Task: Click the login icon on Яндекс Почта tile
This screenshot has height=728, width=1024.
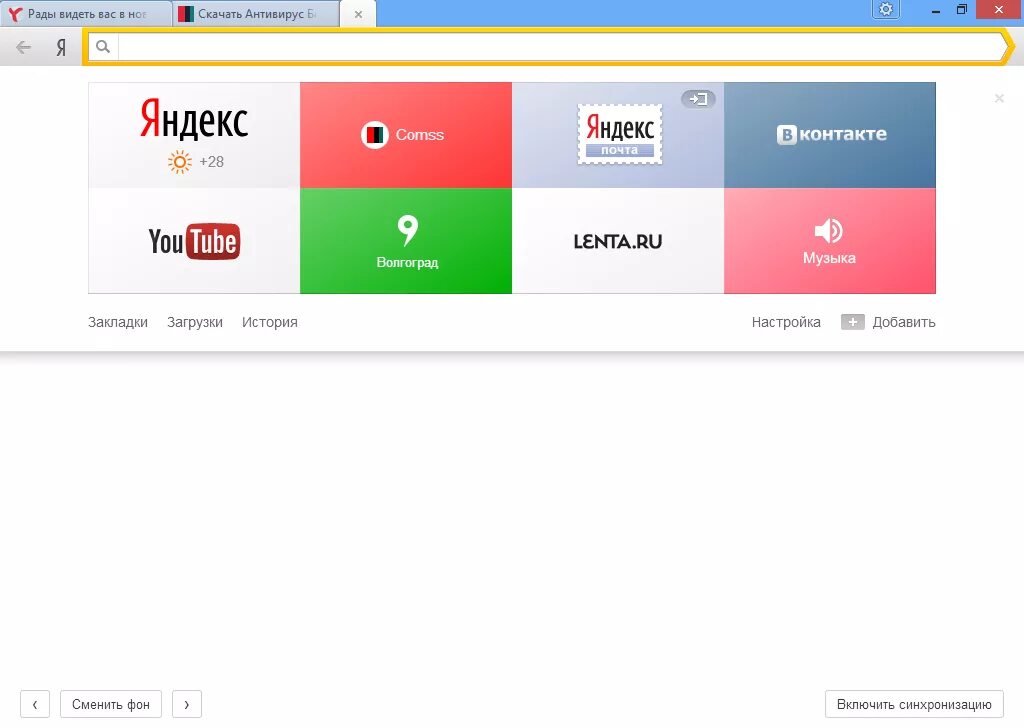Action: (x=698, y=99)
